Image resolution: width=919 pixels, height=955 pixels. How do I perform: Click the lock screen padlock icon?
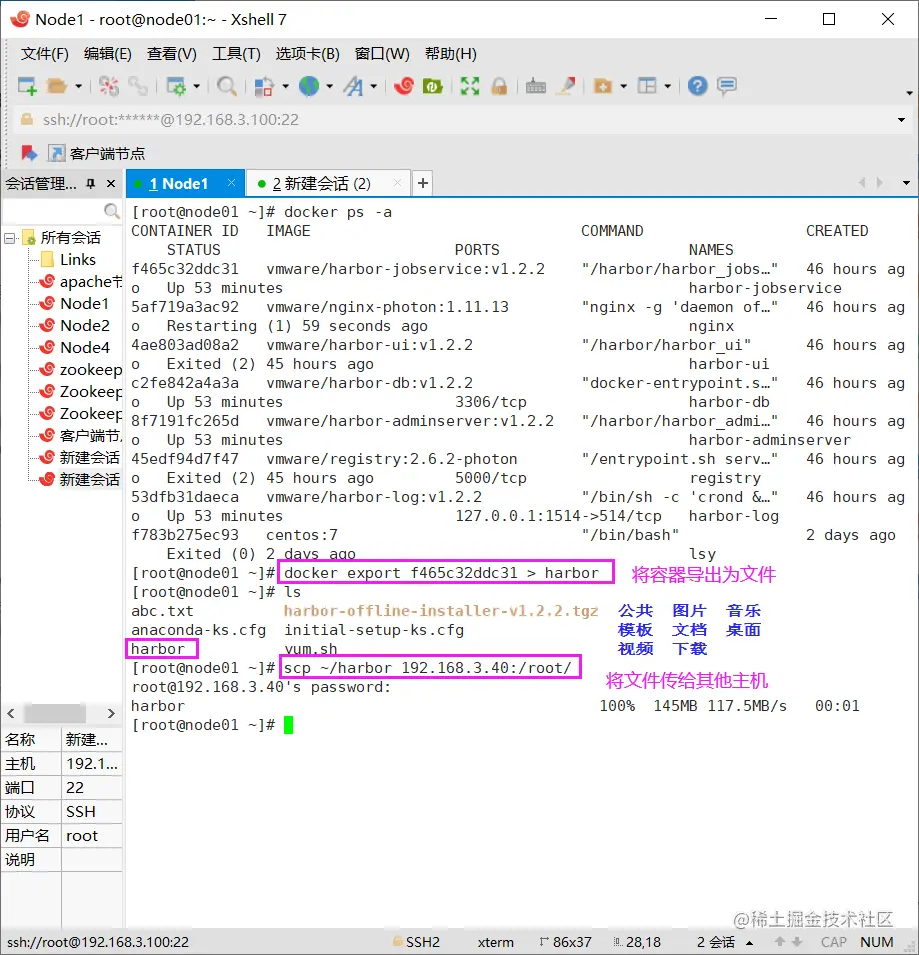499,86
